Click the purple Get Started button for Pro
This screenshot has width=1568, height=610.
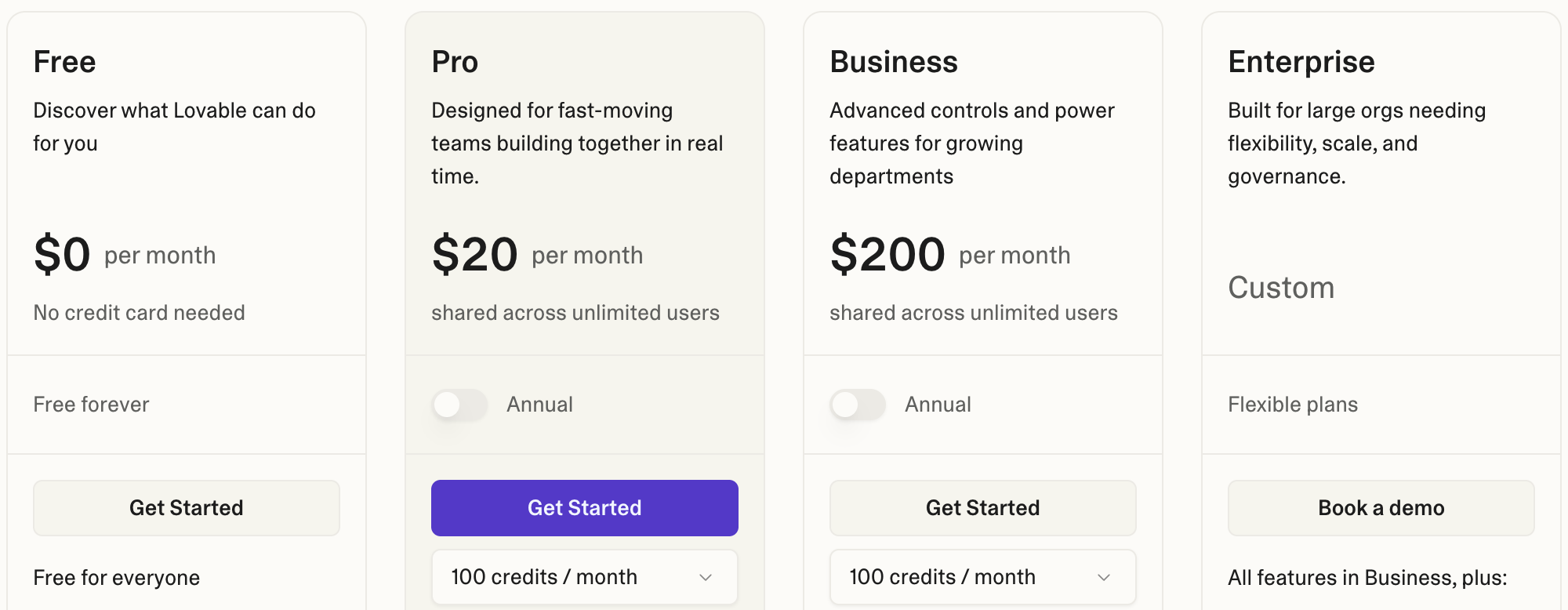tap(585, 508)
